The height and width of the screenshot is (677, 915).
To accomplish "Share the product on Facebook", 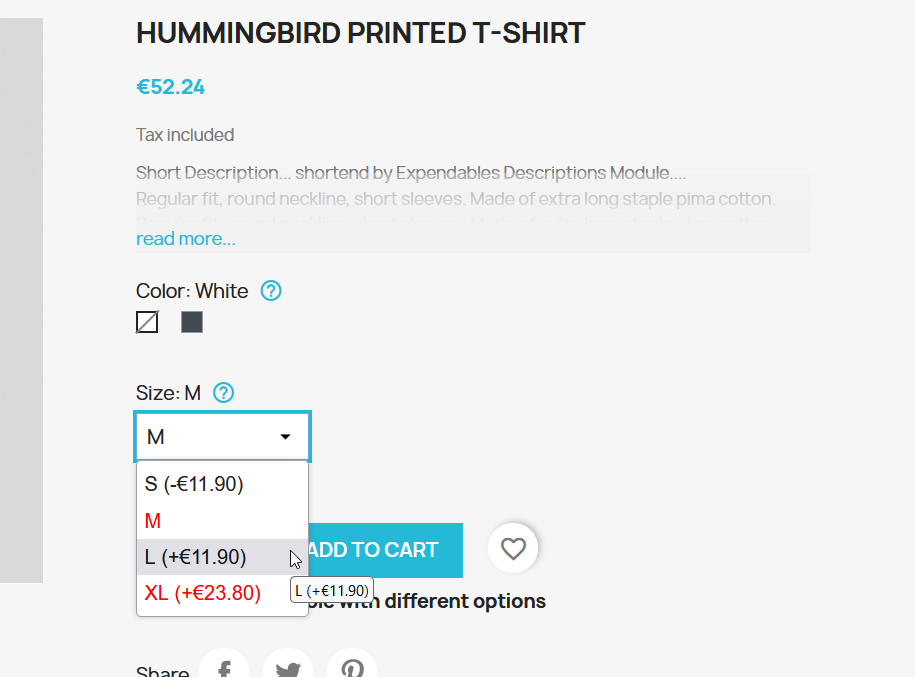I will [225, 668].
